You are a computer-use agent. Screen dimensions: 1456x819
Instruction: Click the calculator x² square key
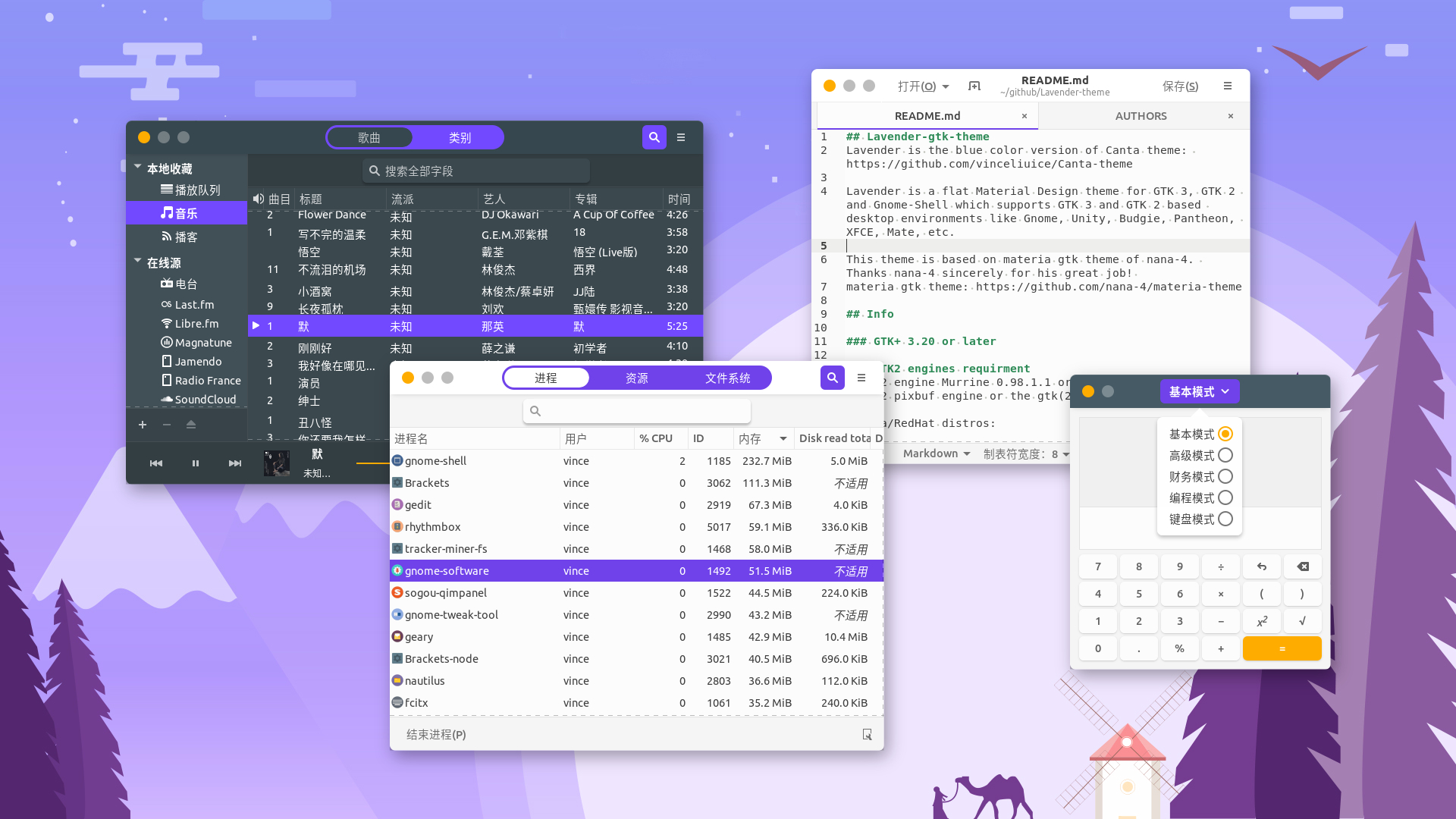pyautogui.click(x=1262, y=622)
